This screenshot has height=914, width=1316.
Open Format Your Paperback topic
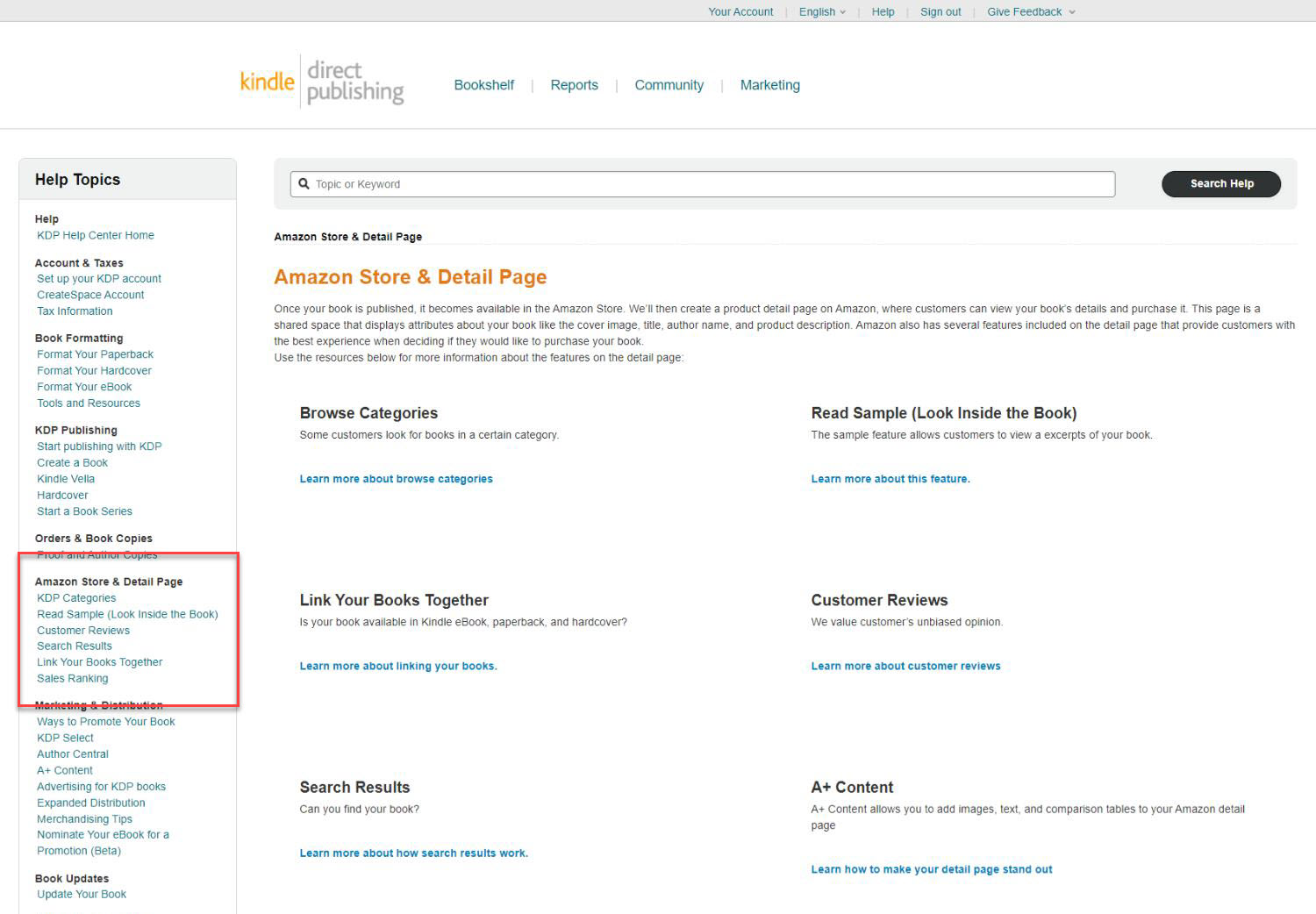point(95,354)
